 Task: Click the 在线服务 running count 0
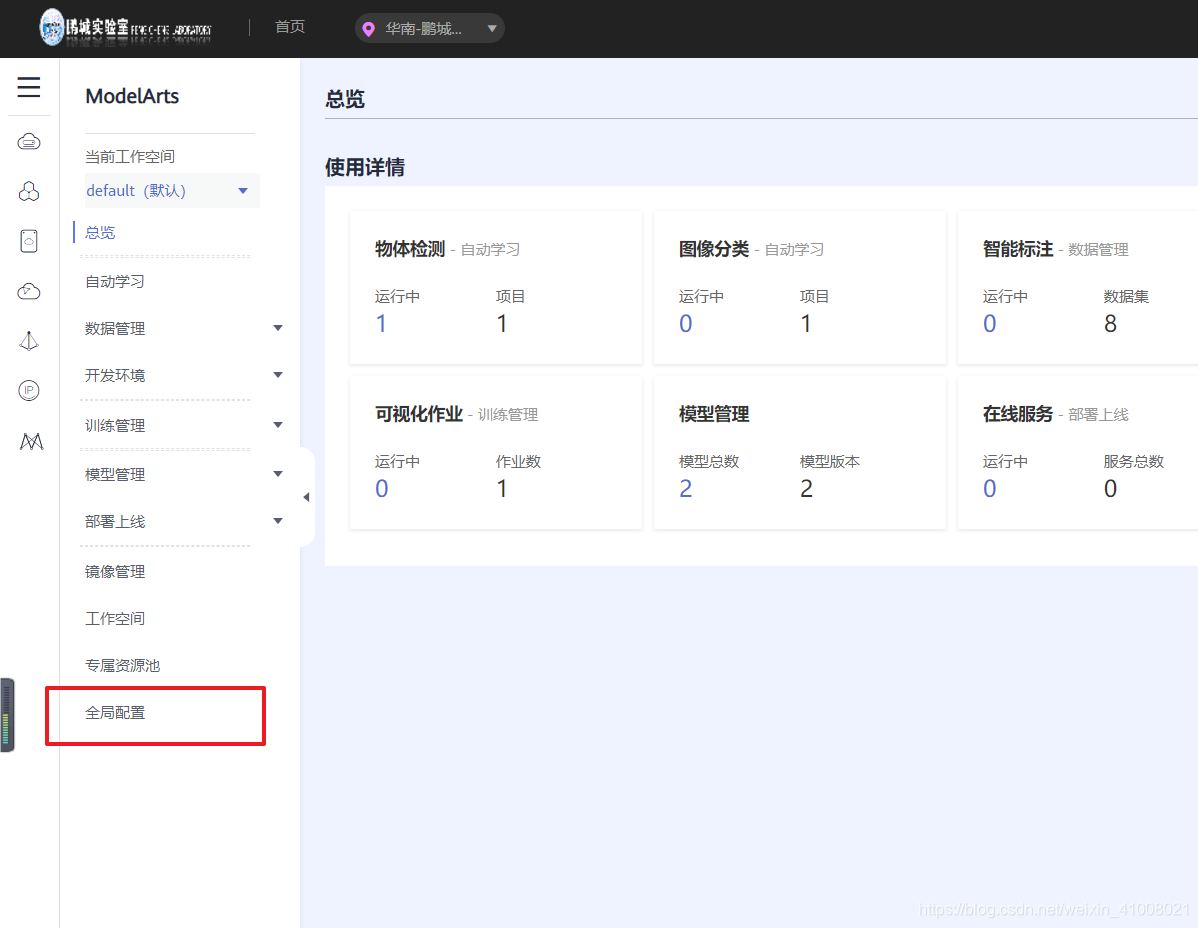click(989, 489)
